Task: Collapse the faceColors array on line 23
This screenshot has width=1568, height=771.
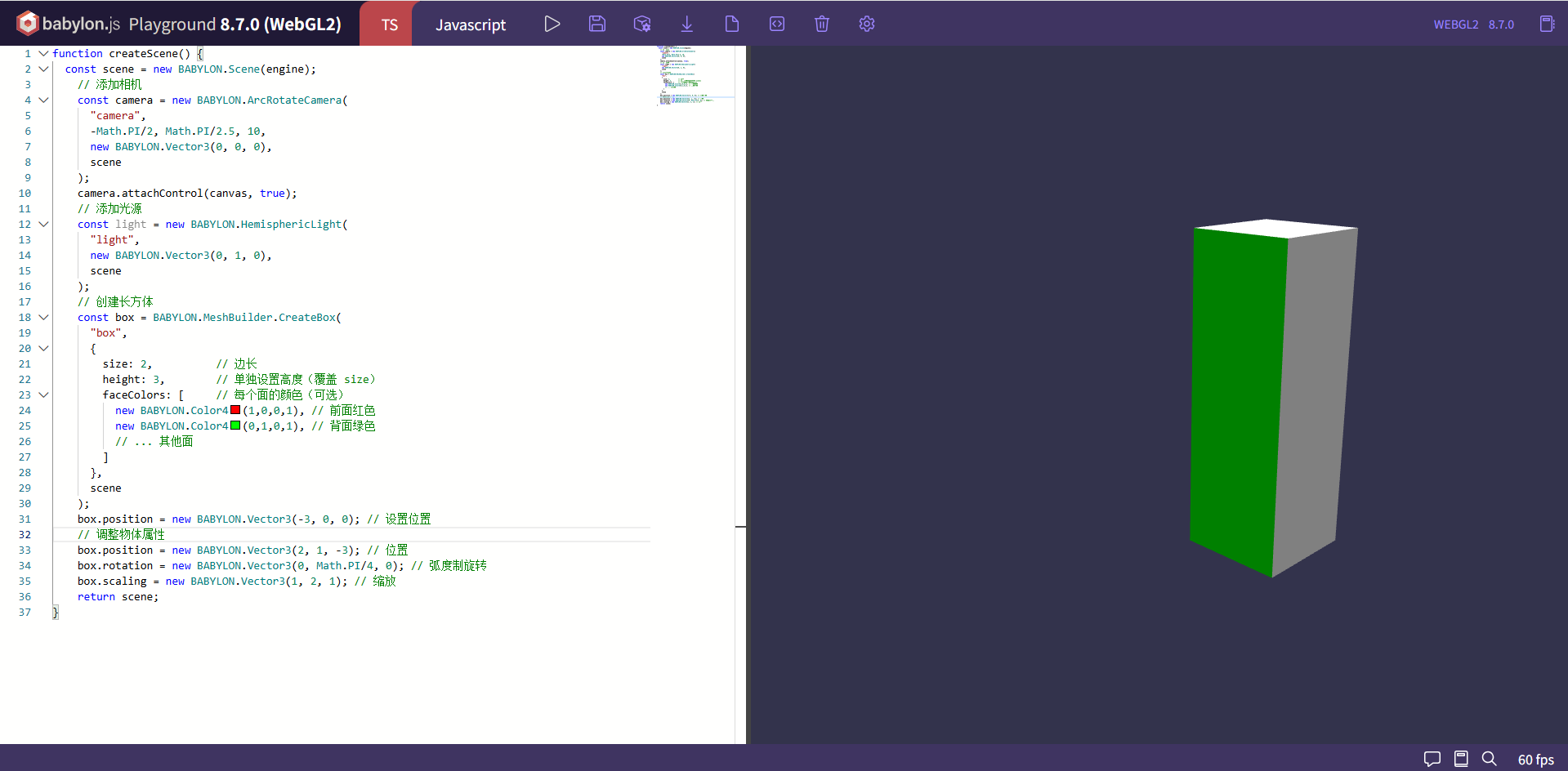Action: click(43, 394)
